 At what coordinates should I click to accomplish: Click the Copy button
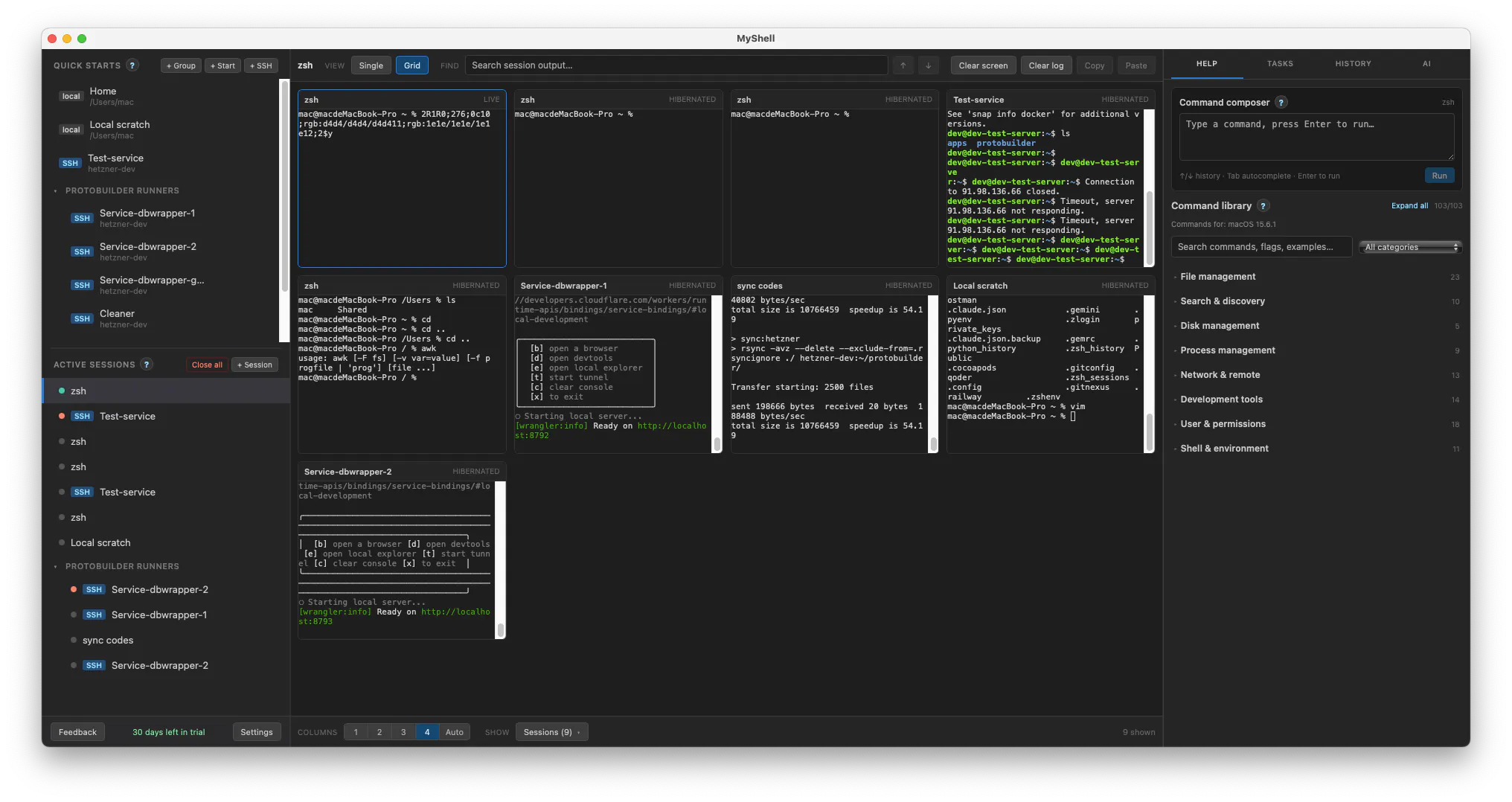click(x=1095, y=65)
